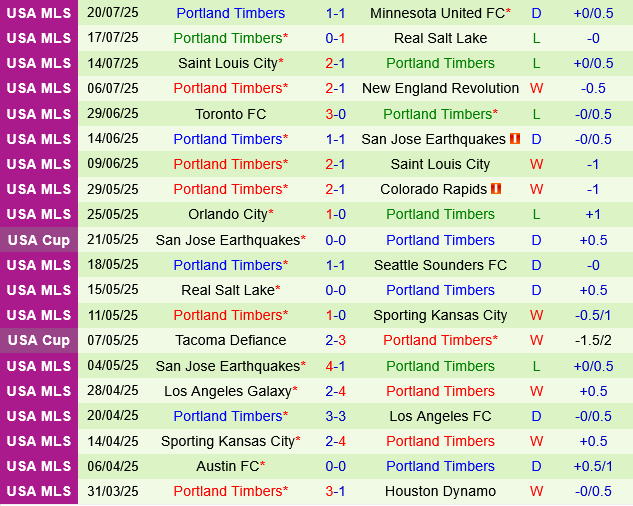Open Sporting Kansas City away team on 11/05/25
Viewport: 633px width, 506px height.
click(440, 315)
